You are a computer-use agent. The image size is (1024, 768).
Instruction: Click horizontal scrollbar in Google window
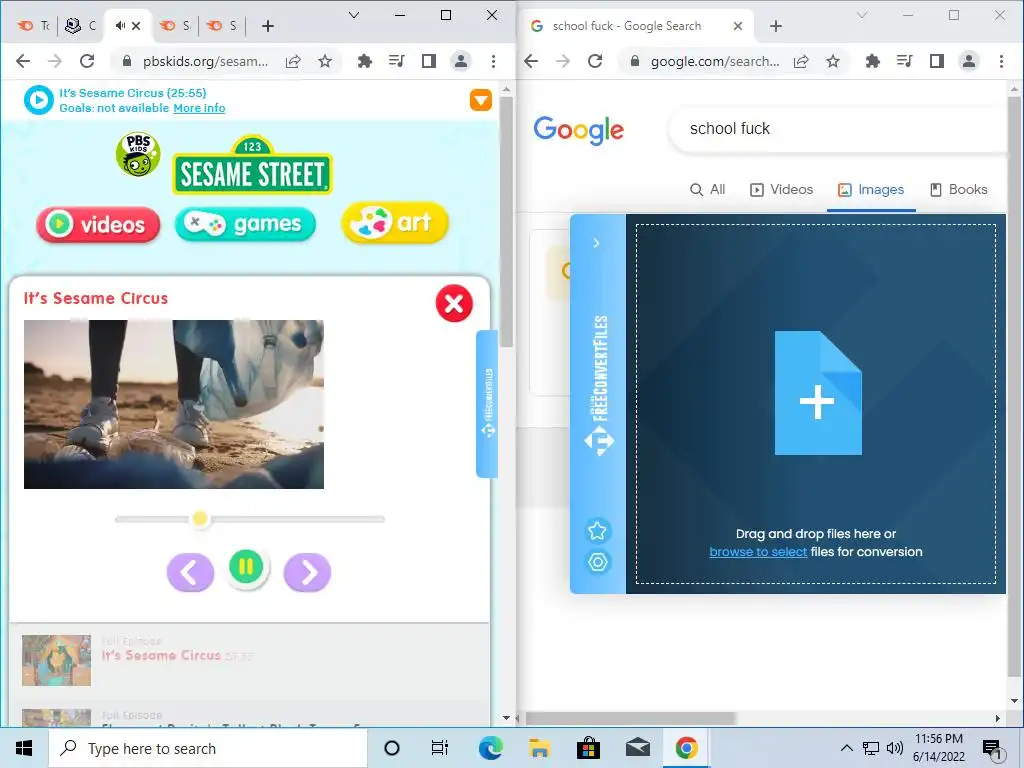pyautogui.click(x=631, y=718)
